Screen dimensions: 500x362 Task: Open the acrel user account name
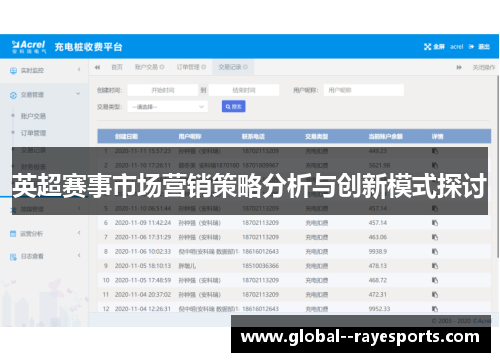tap(456, 47)
